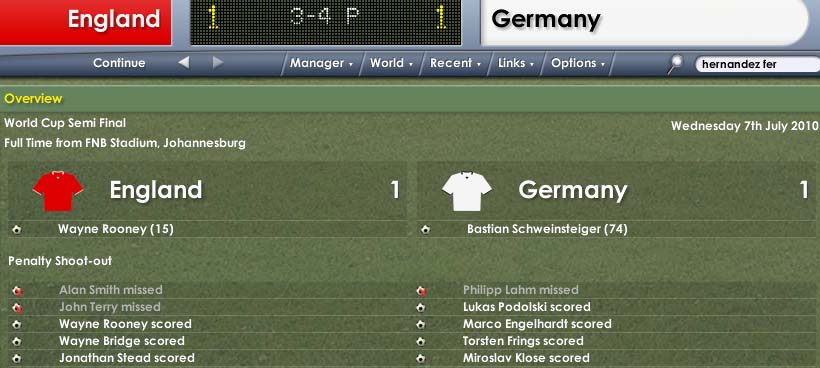The height and width of the screenshot is (368, 820).
Task: Select the Overview section tab
Action: [x=33, y=99]
